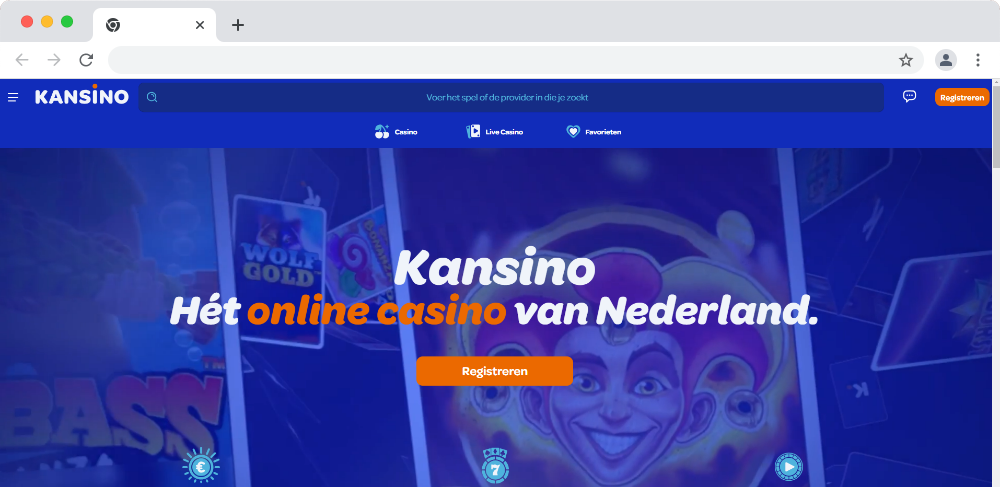The image size is (1000, 487).
Task: Click the large Registreren hero button
Action: pyautogui.click(x=495, y=371)
